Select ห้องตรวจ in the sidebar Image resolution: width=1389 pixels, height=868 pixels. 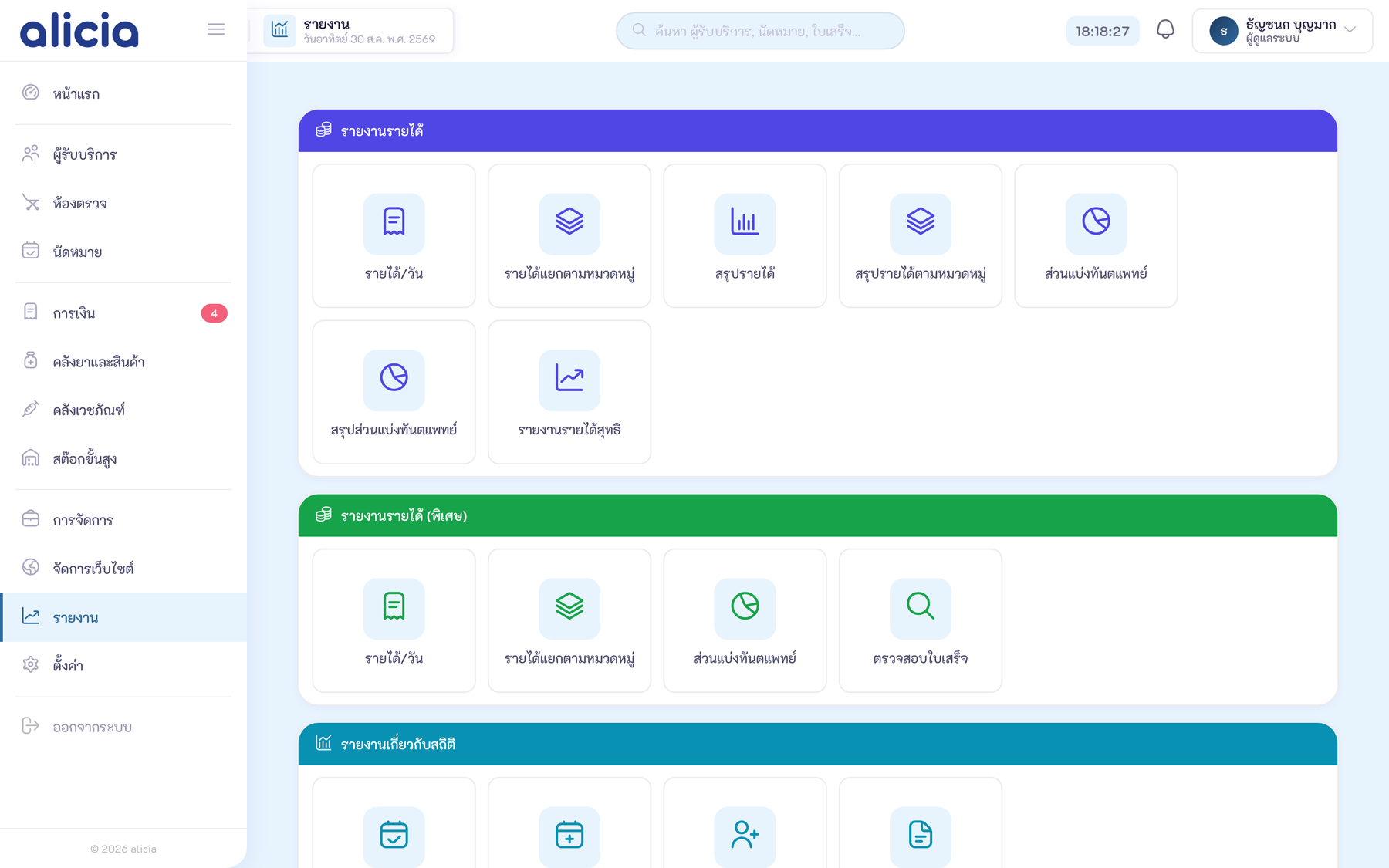point(123,203)
